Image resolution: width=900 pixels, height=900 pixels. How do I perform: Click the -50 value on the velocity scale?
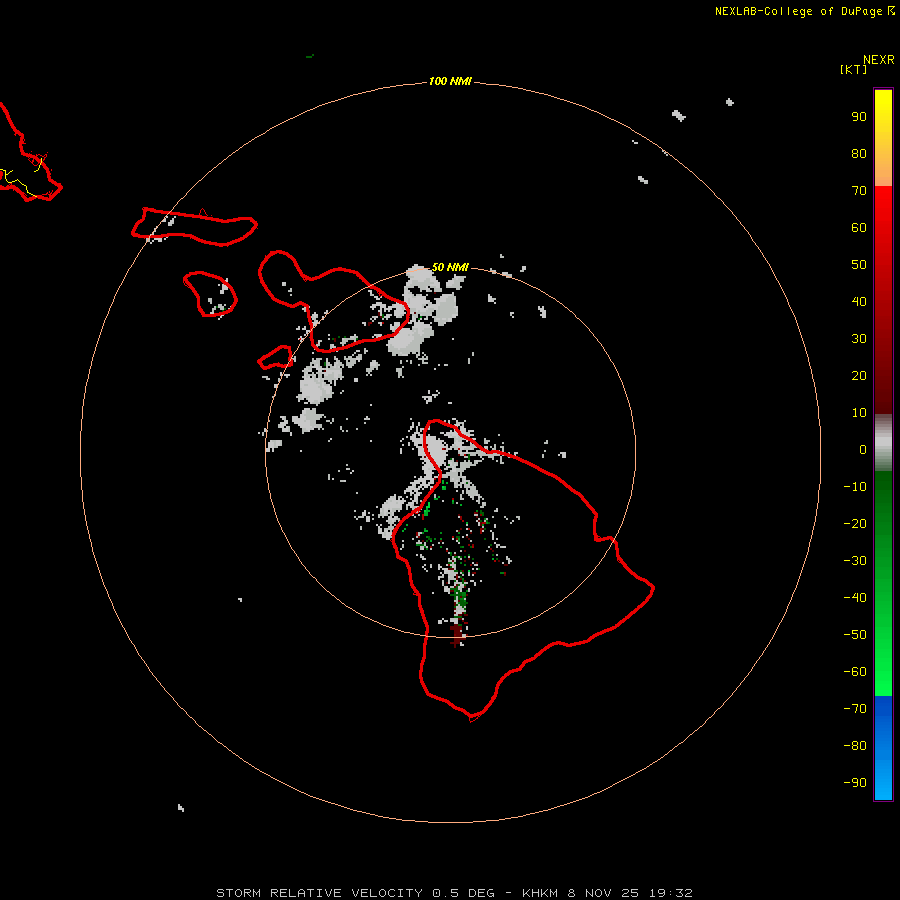point(855,635)
